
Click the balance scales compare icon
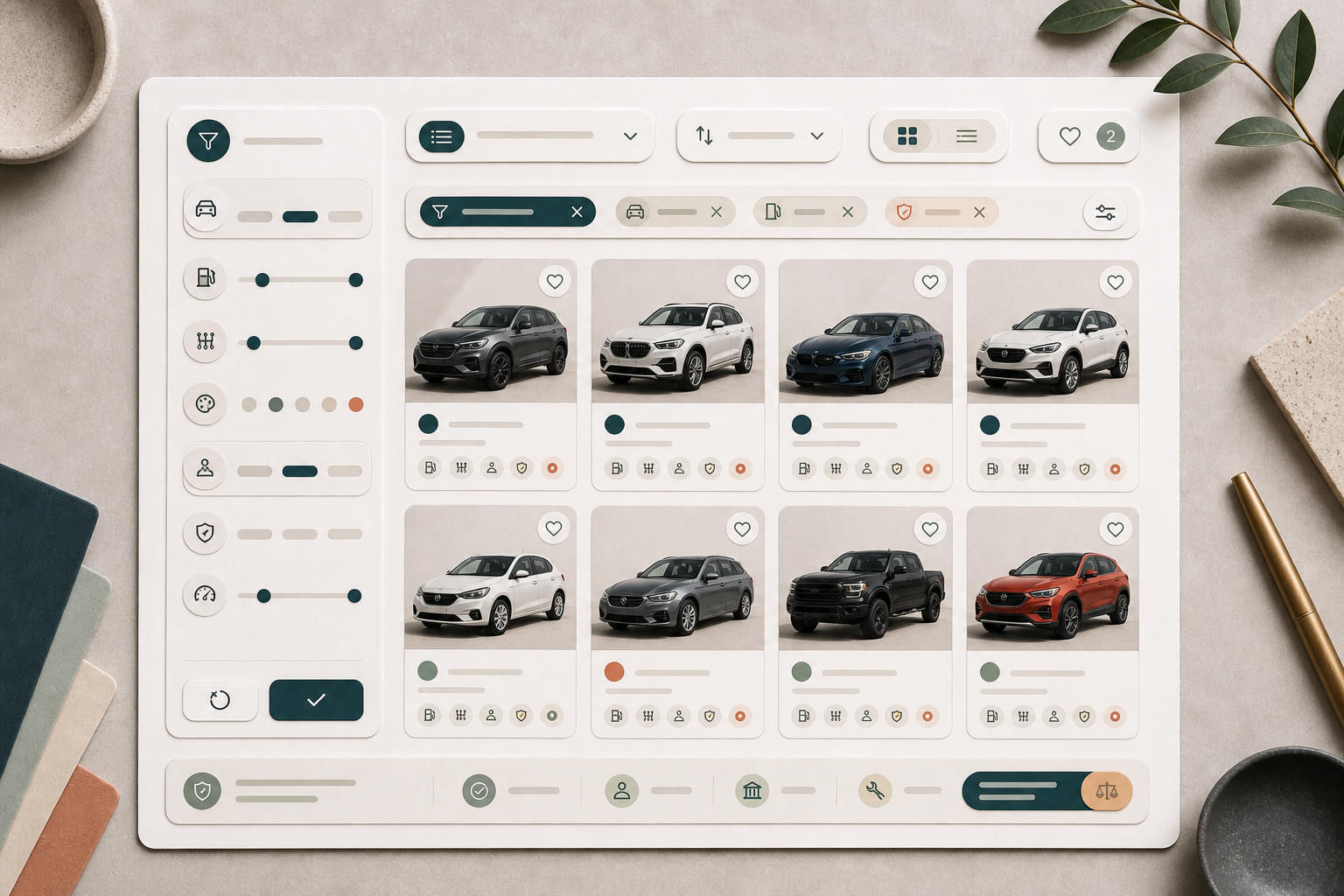pos(1106,791)
